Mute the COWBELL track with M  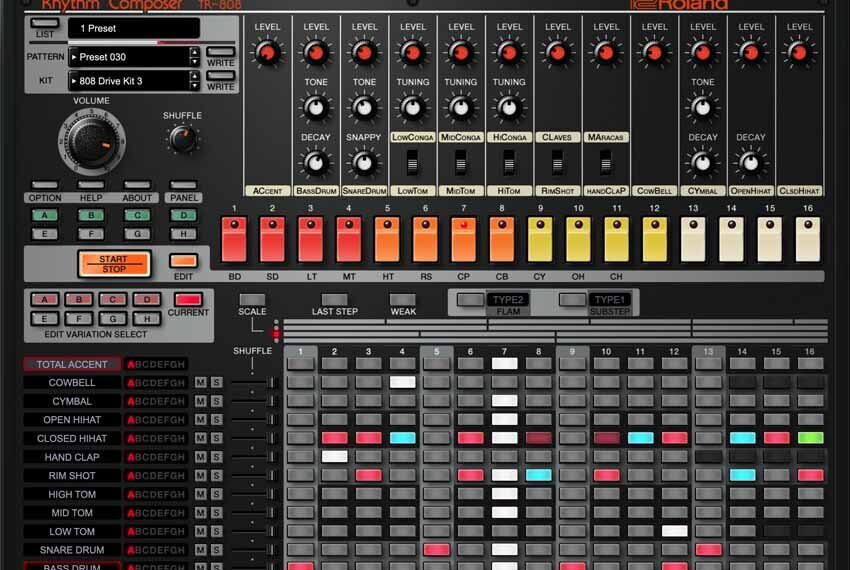(201, 382)
